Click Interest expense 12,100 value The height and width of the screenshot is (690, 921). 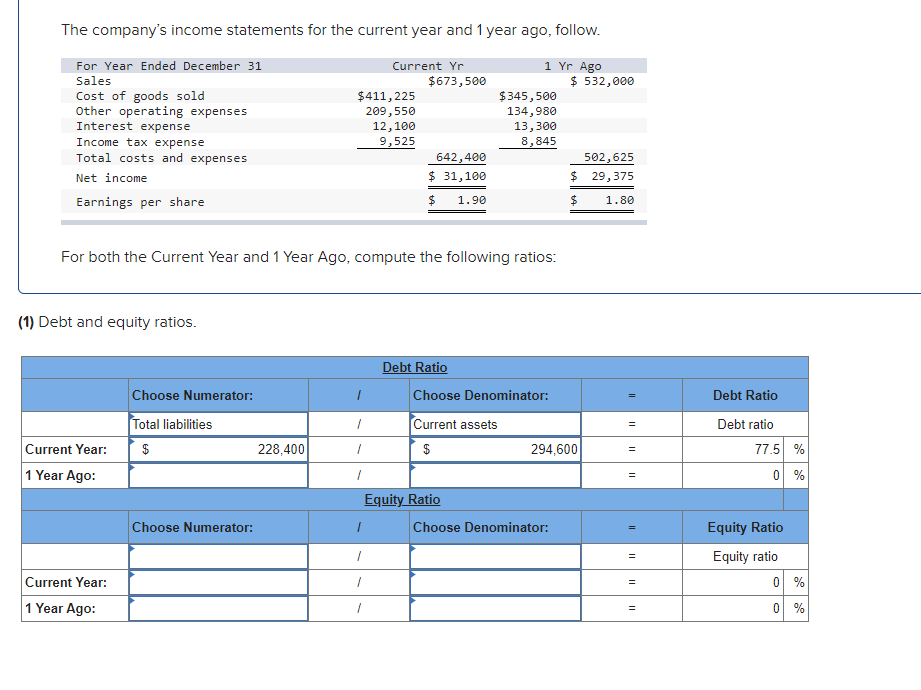click(394, 126)
